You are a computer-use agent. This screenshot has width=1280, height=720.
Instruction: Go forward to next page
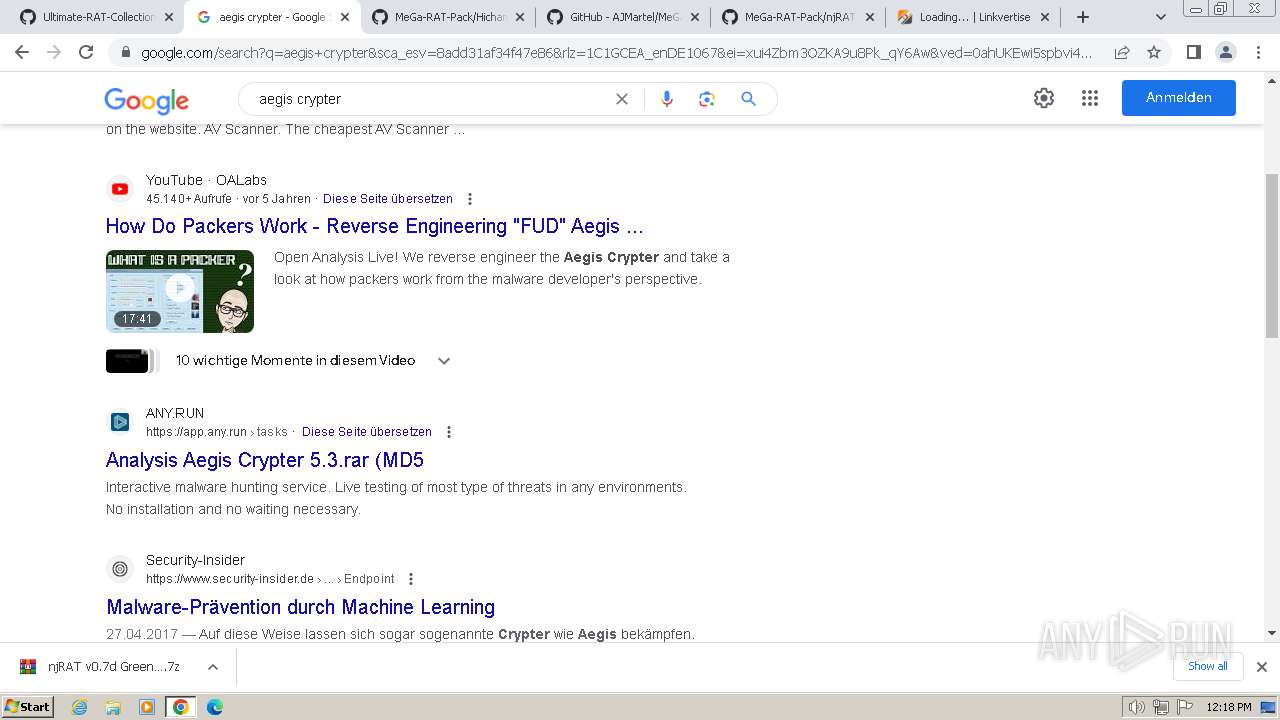[x=54, y=52]
